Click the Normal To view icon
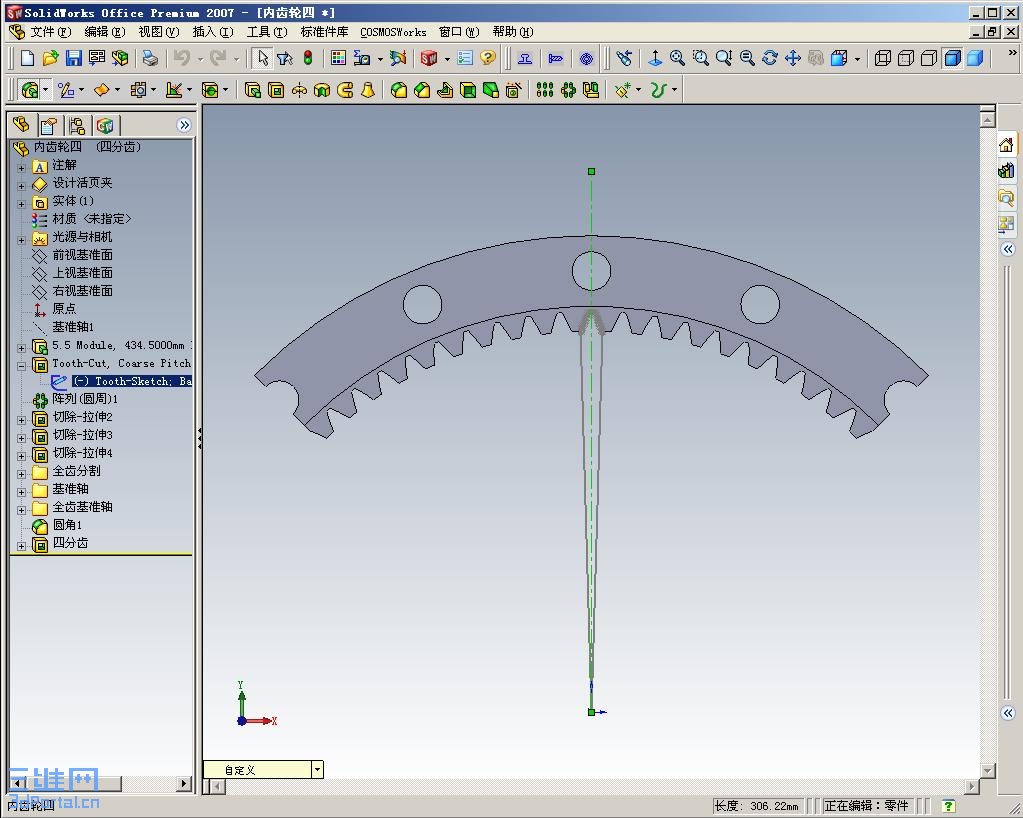1023x818 pixels. coord(655,59)
